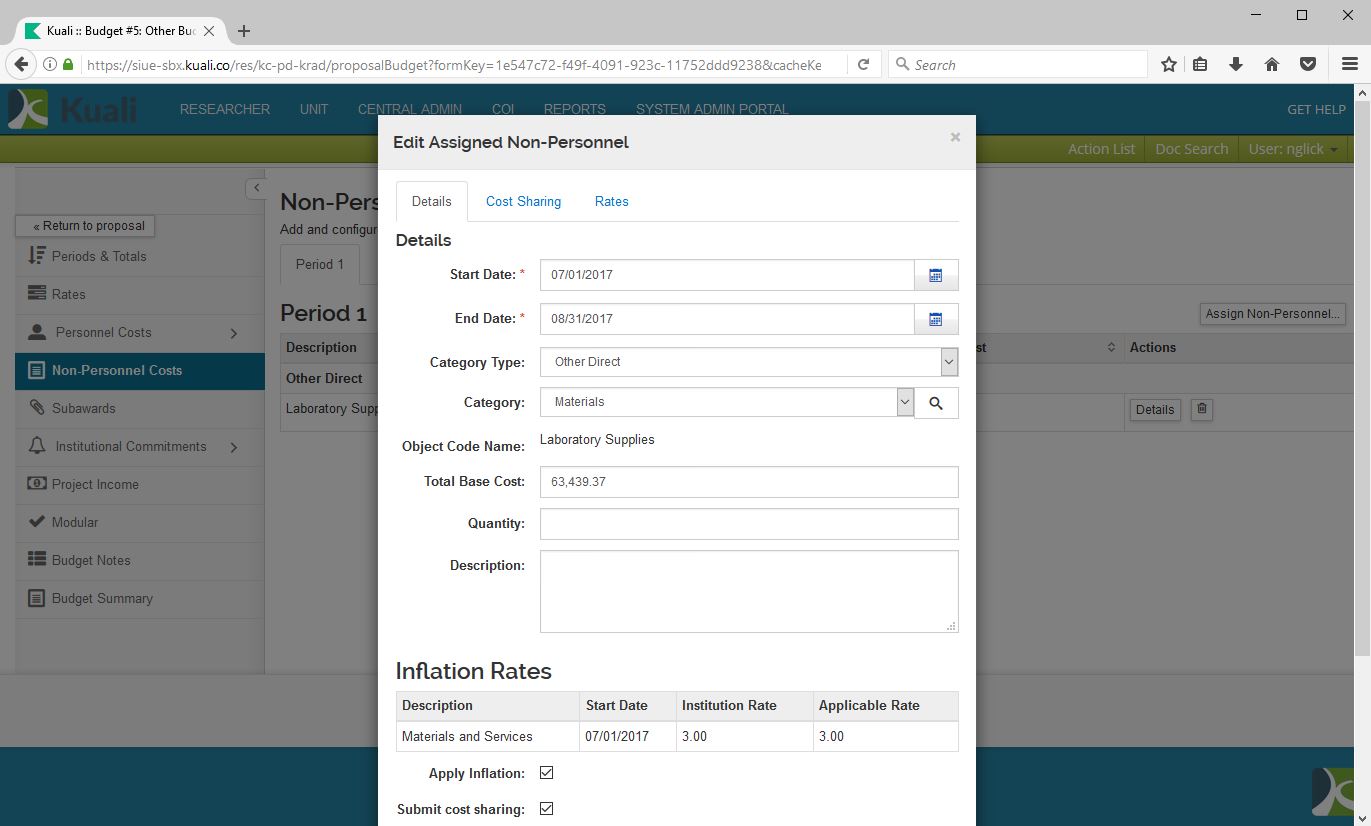Uncheck the Apply Inflation checkbox
The image size is (1371, 826).
pos(546,773)
